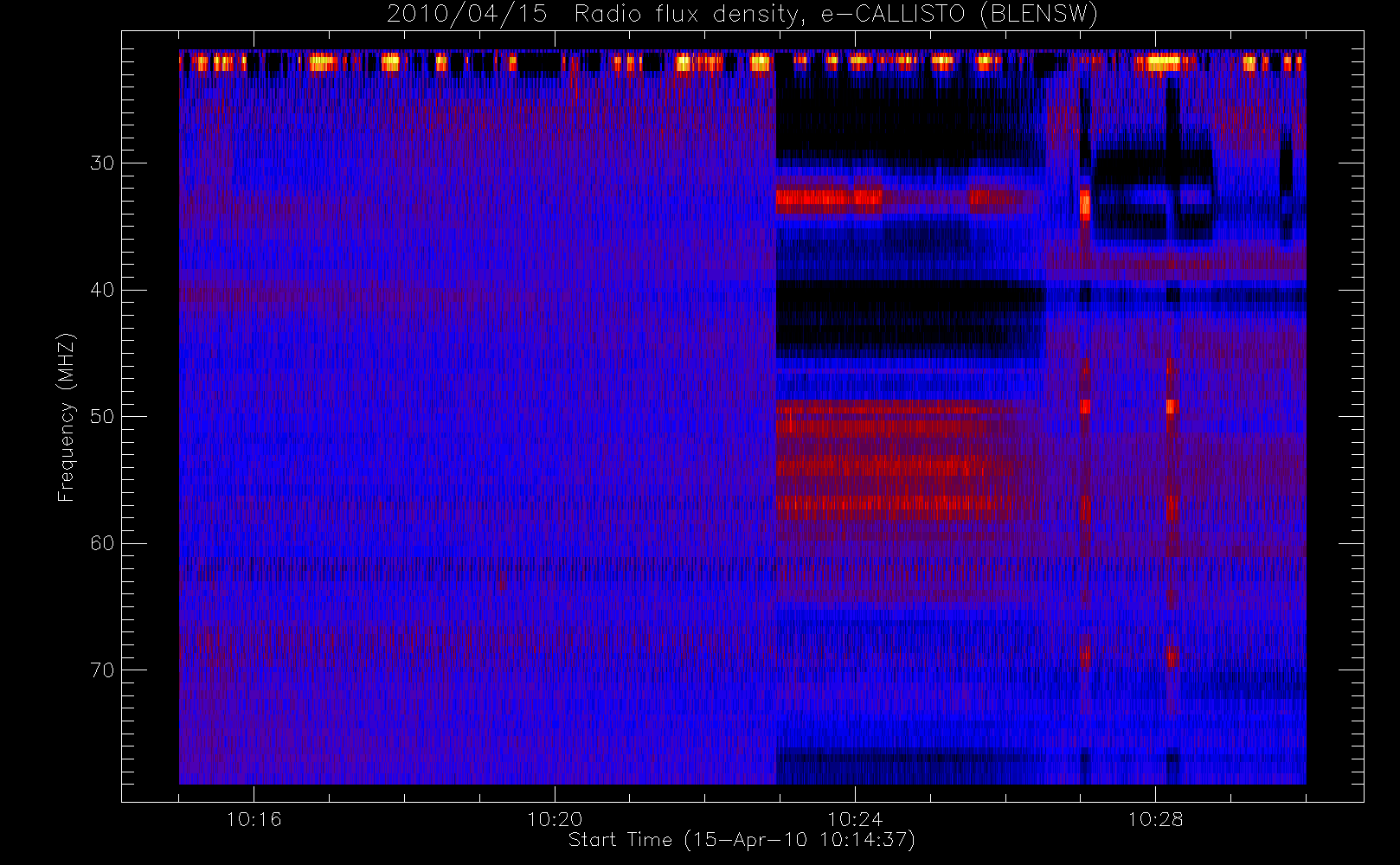Click the 70 frequency tick label
Screen dimensions: 1400x865
pyautogui.click(x=102, y=670)
